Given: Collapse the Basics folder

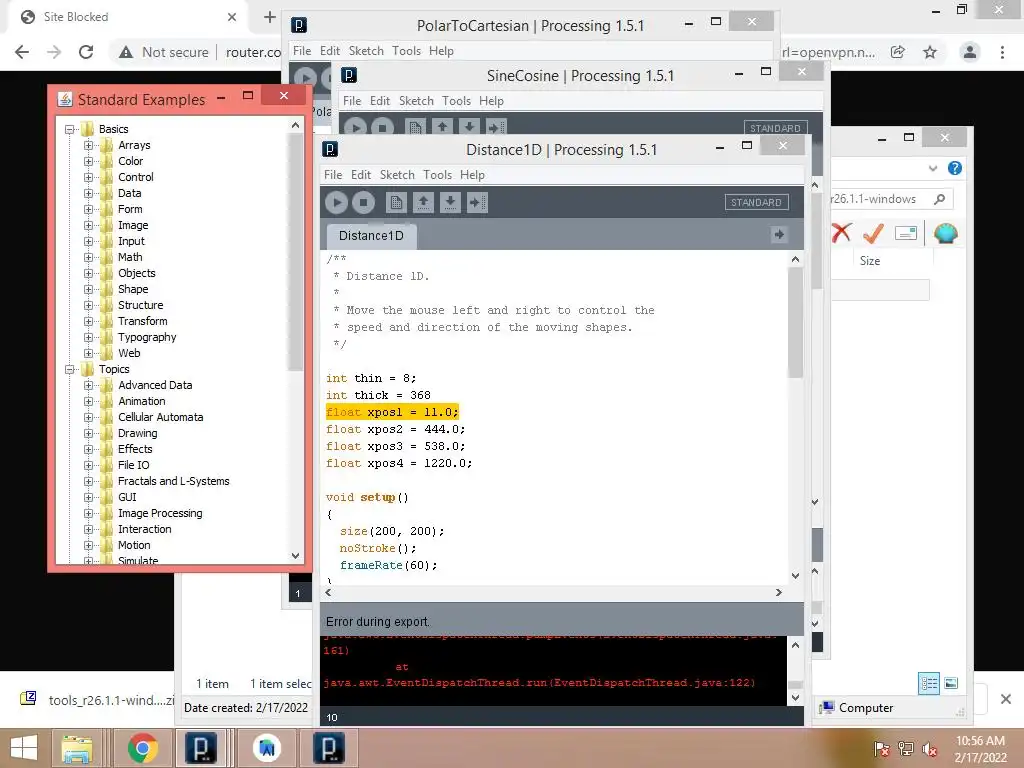Looking at the screenshot, I should [69, 129].
